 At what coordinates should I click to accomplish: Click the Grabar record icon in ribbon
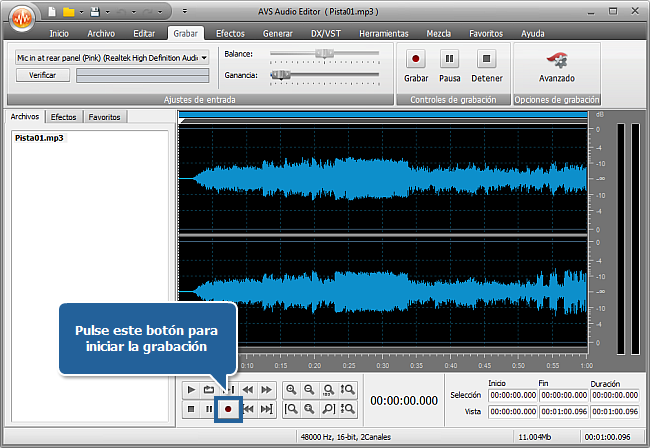coord(415,59)
